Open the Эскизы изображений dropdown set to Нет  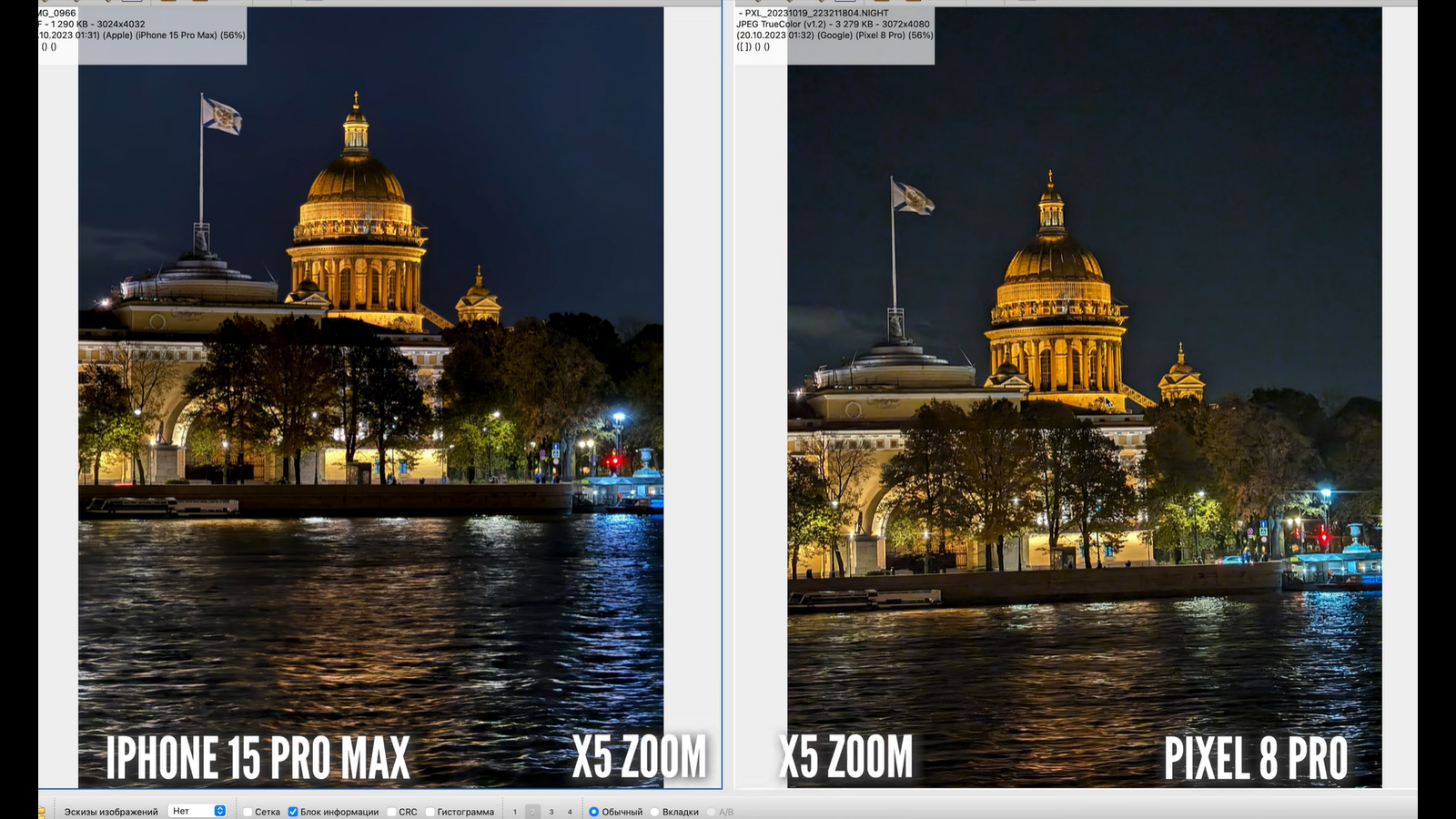[x=198, y=811]
